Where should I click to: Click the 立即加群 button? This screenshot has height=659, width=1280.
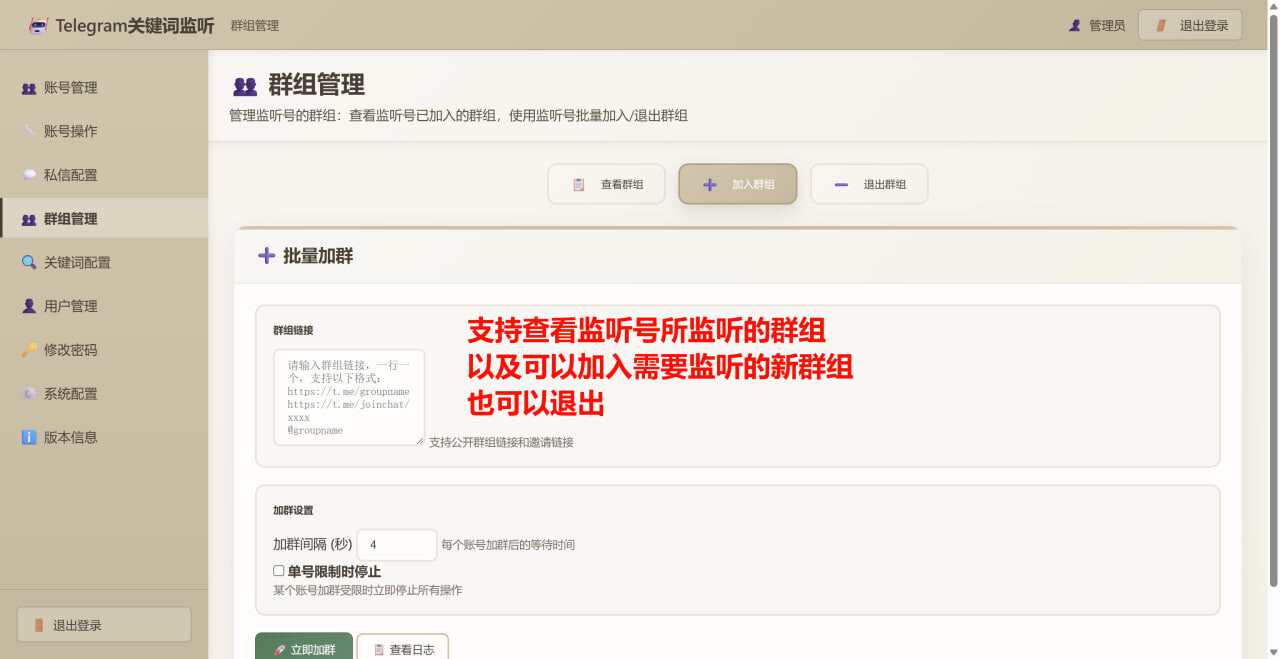pyautogui.click(x=304, y=646)
